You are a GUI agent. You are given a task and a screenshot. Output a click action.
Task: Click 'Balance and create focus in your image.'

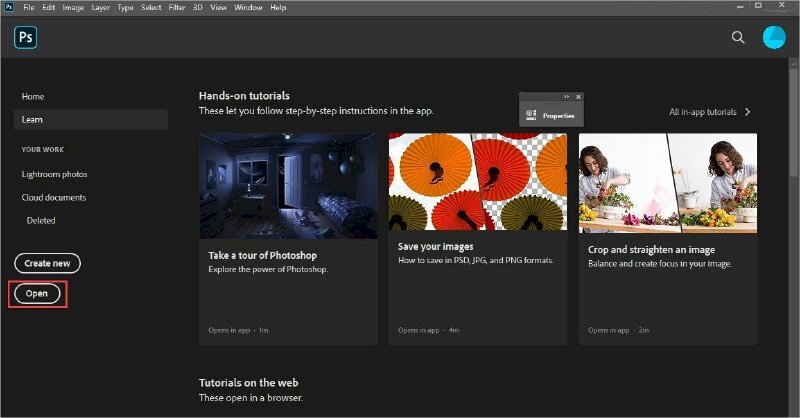[x=660, y=263]
